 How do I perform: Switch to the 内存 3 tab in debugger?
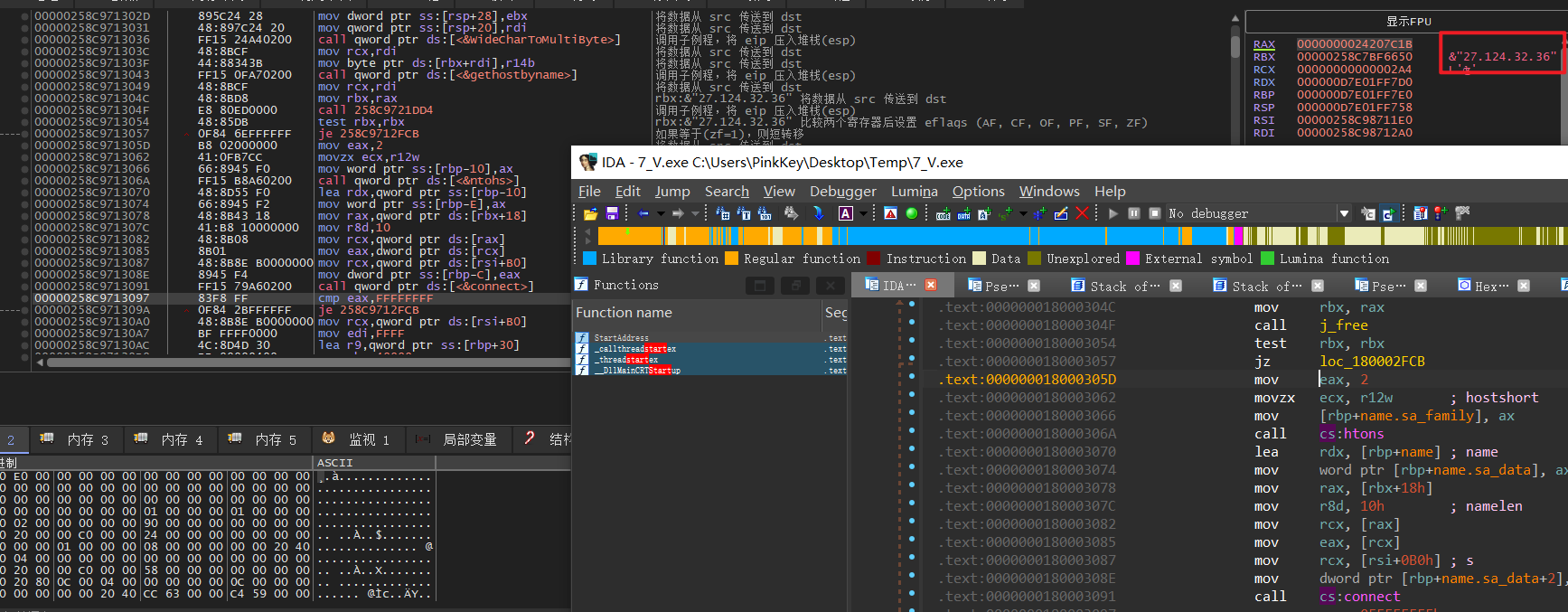75,439
